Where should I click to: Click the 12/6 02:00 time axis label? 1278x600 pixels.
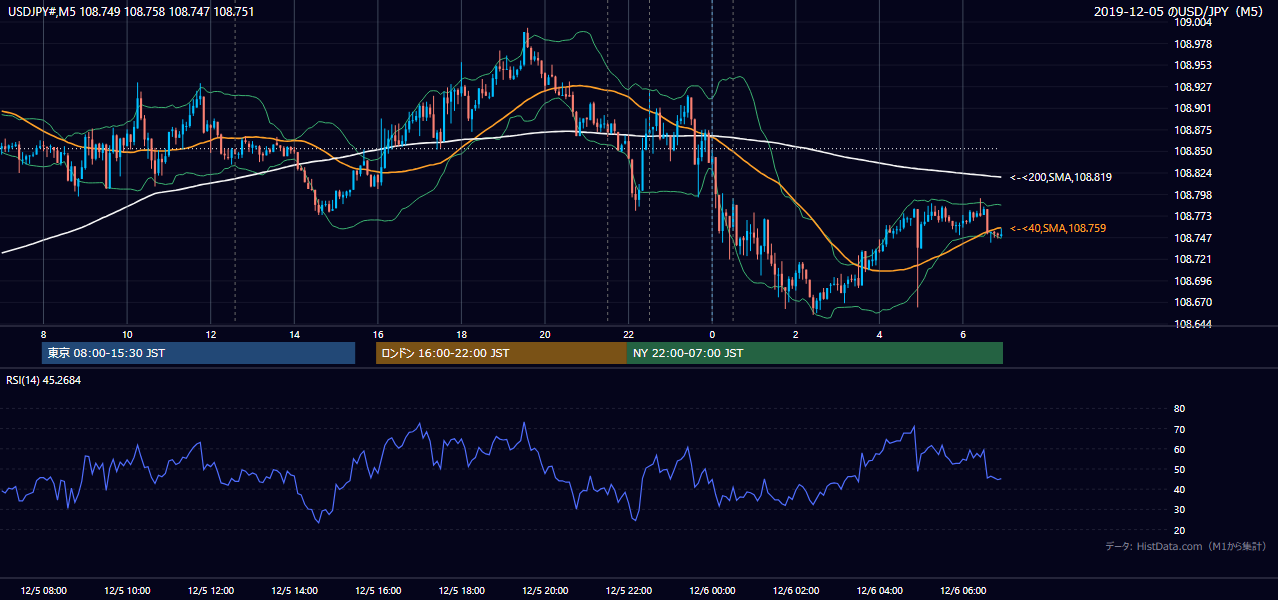(x=795, y=591)
